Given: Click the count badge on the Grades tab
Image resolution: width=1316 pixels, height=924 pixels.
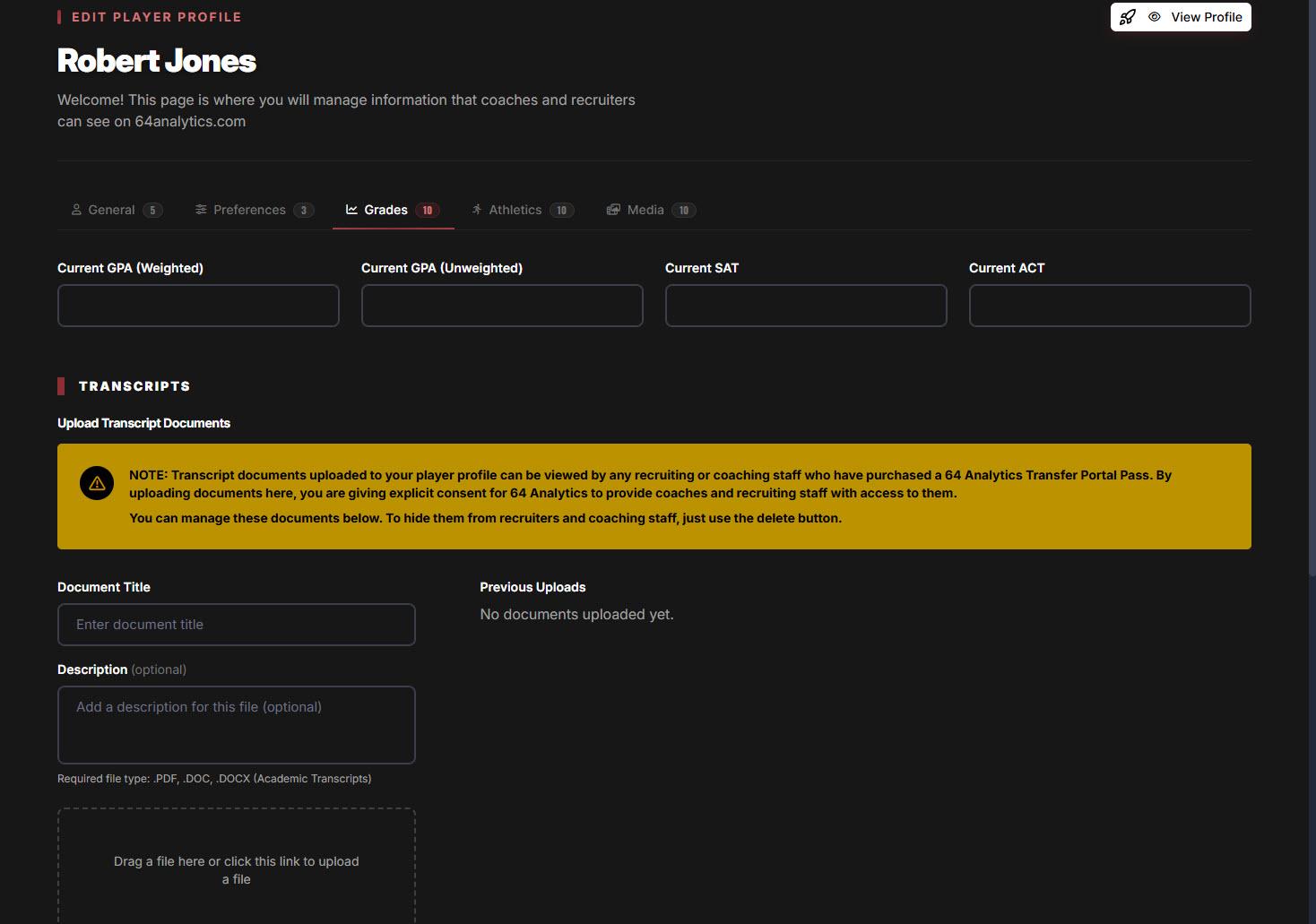Looking at the screenshot, I should point(429,209).
